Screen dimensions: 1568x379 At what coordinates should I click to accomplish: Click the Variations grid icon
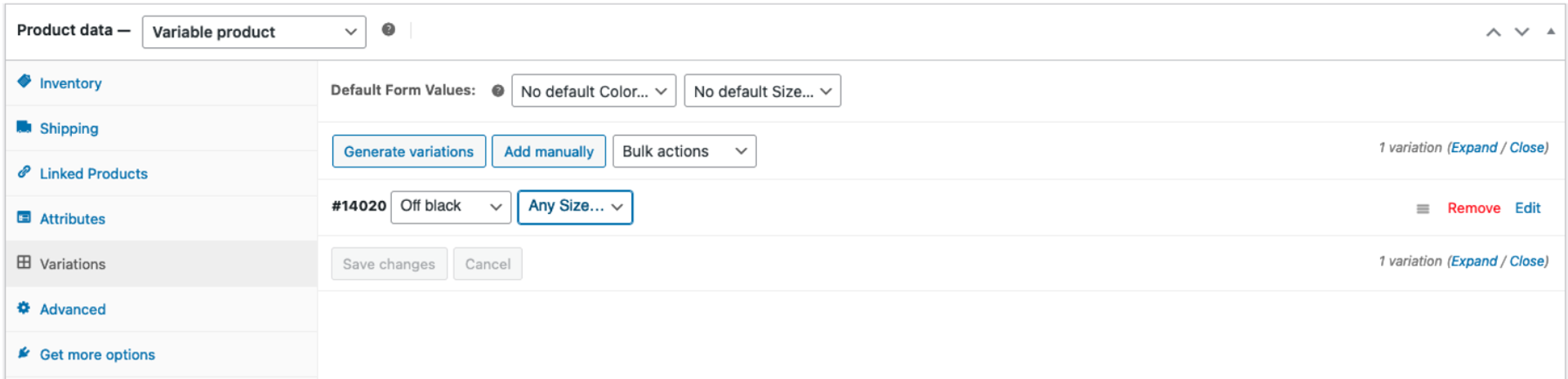click(x=24, y=262)
